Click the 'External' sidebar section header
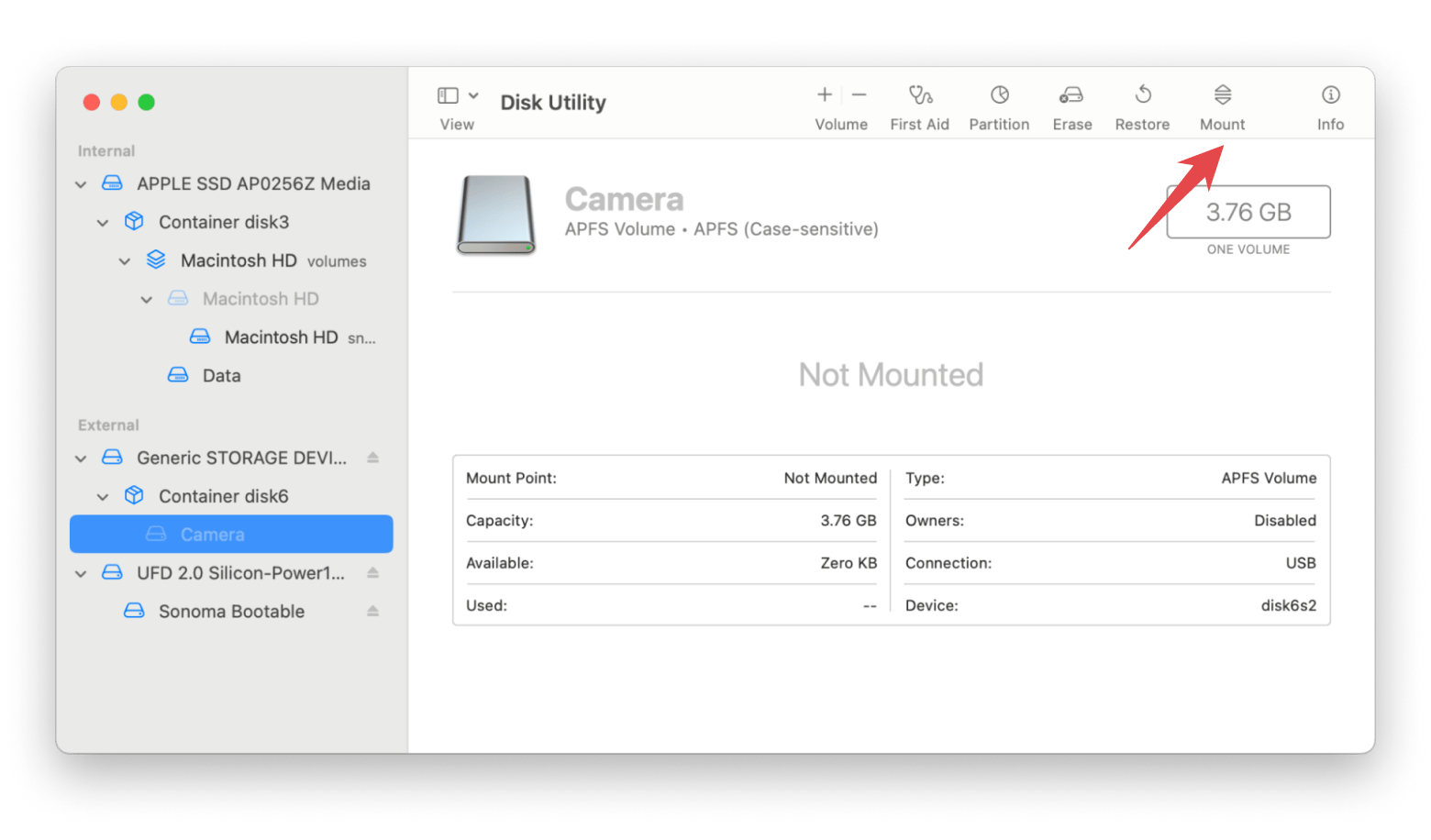Screen dimensions: 1431x840 [108, 425]
